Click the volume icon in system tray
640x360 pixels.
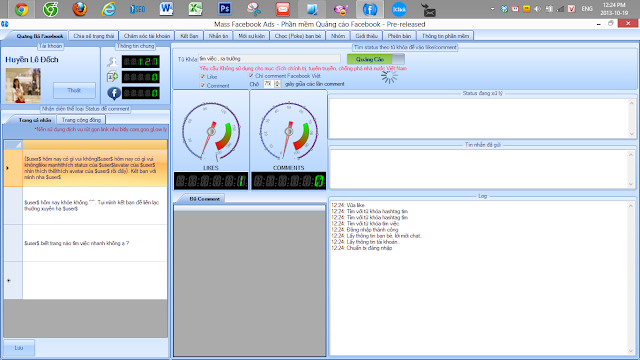538,9
